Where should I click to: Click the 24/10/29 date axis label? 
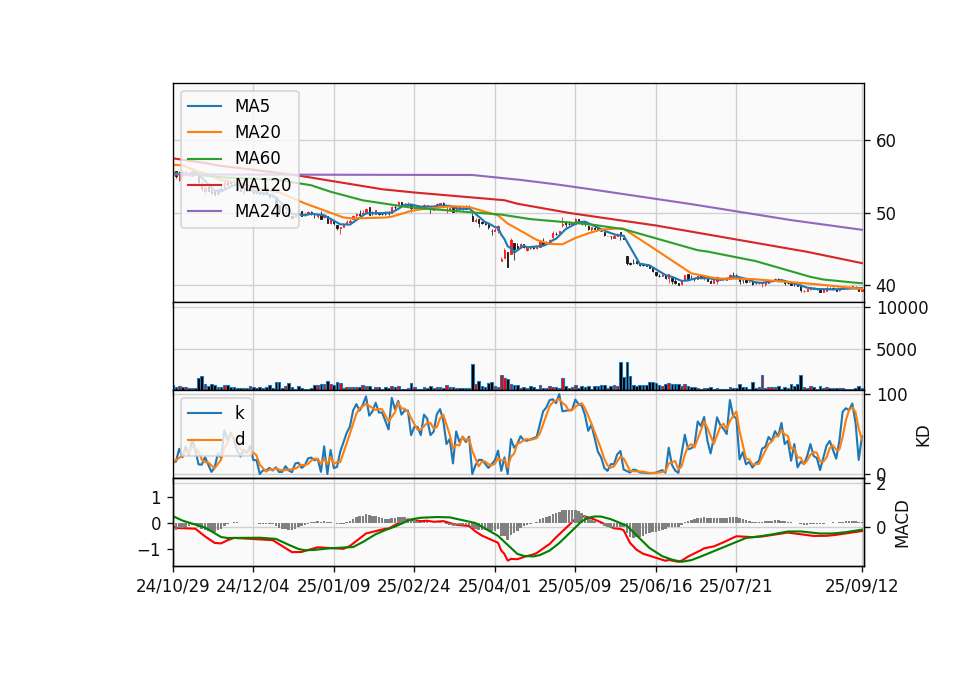(x=173, y=586)
